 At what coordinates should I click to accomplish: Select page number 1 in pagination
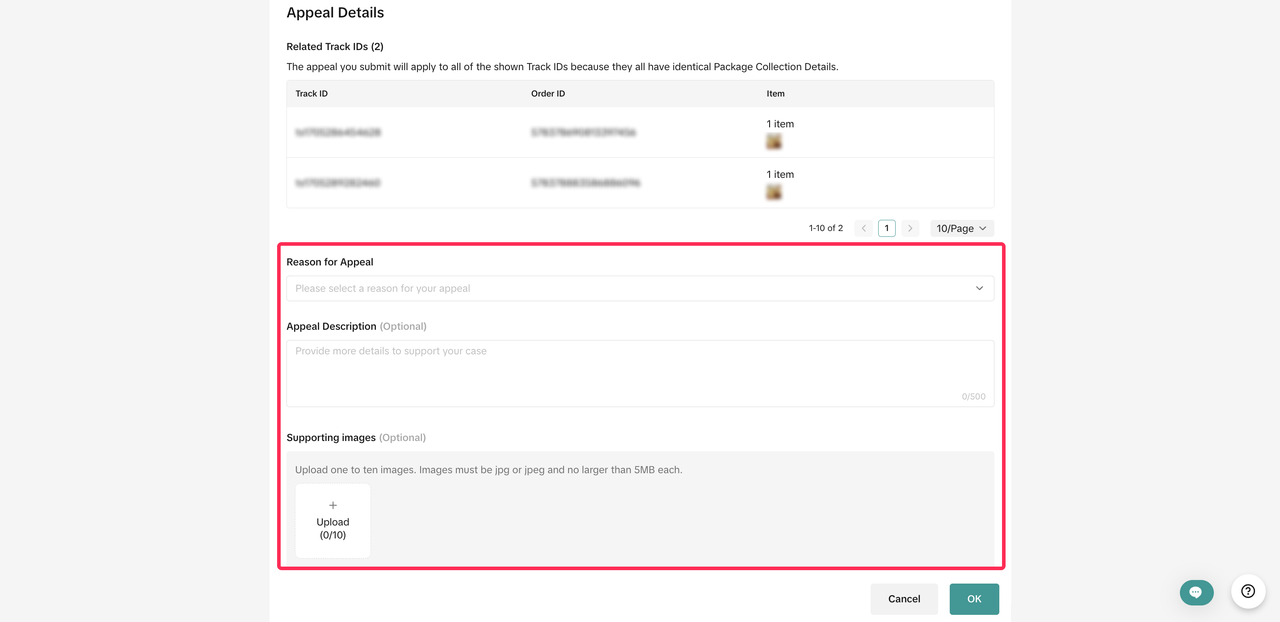(x=886, y=228)
